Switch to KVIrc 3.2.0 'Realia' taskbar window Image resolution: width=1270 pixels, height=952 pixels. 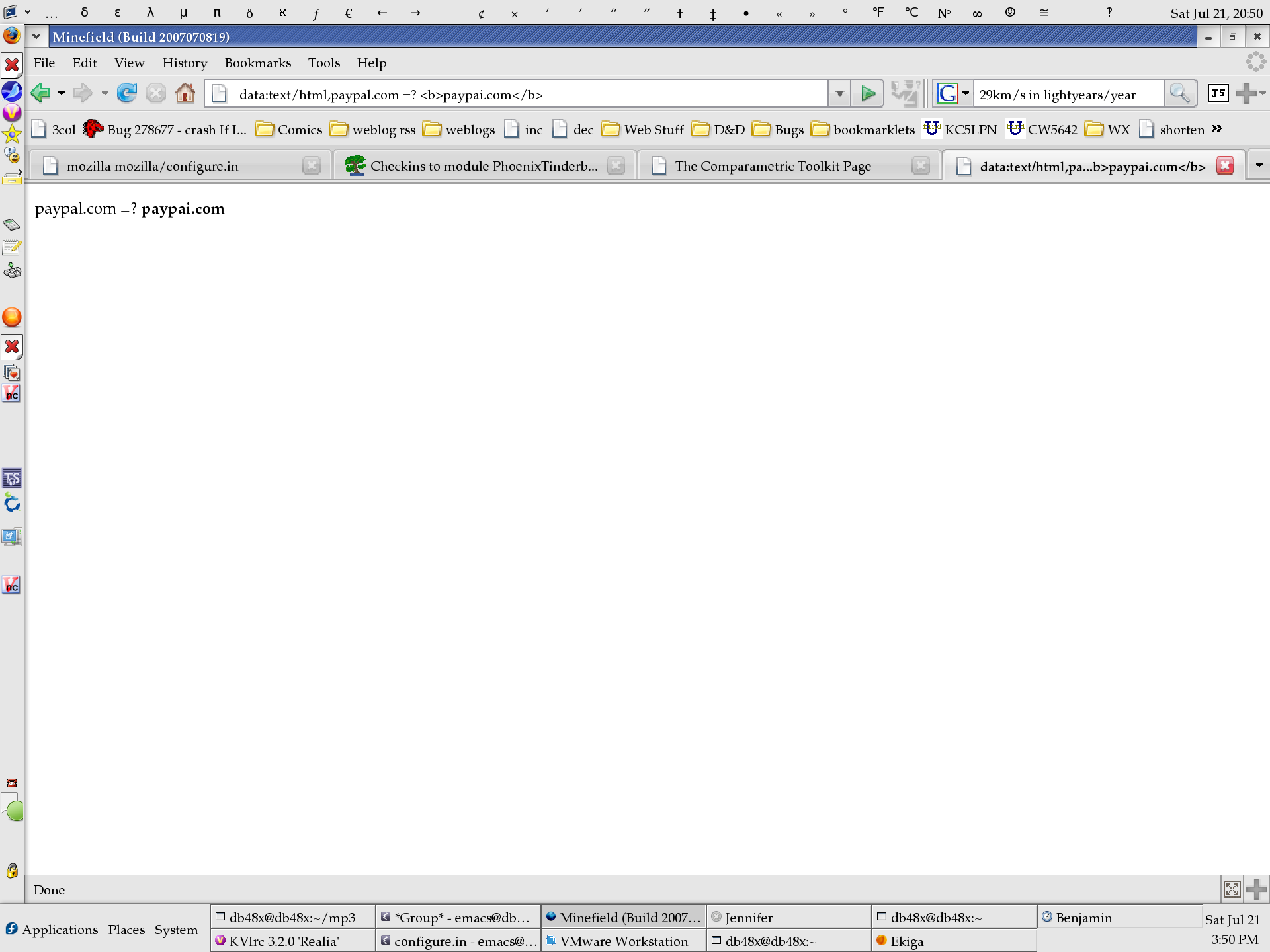click(x=293, y=941)
